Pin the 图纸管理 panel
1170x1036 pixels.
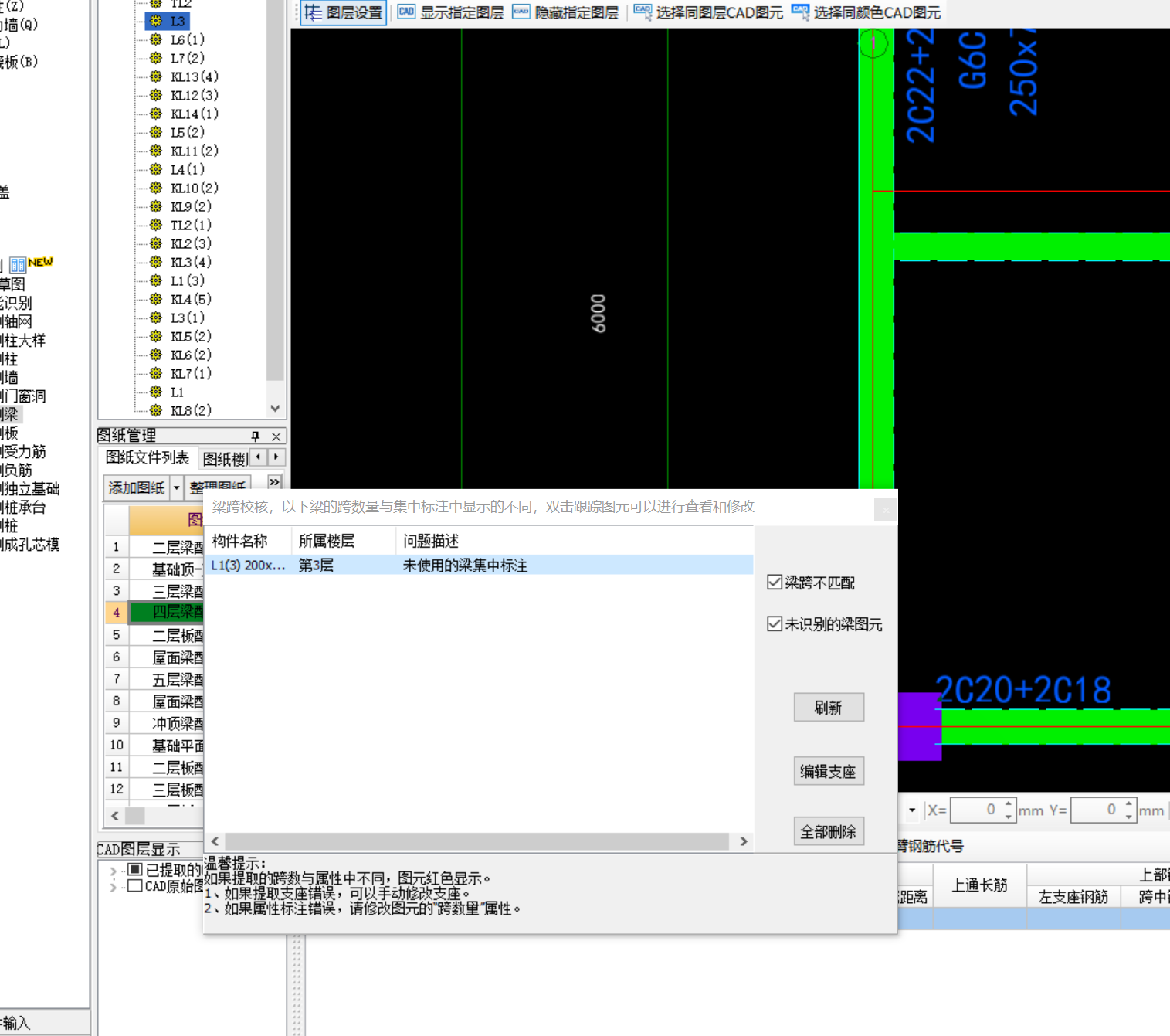pos(256,436)
